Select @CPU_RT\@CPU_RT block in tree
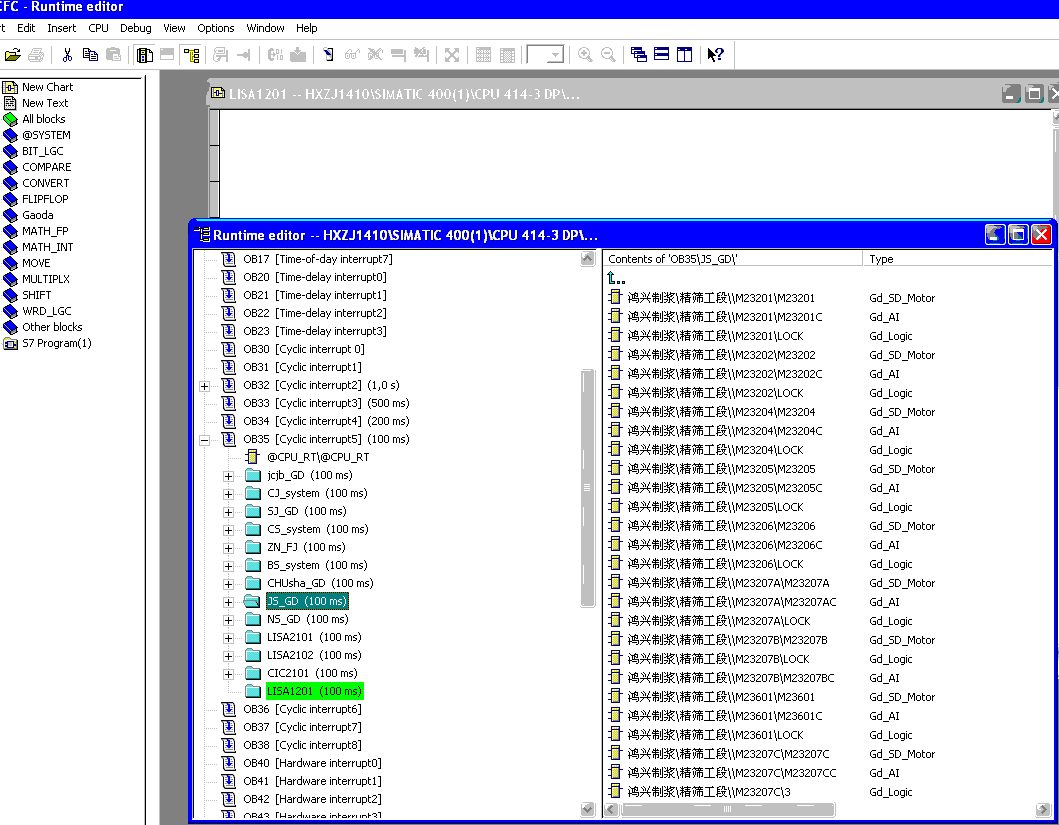Screen dimensions: 1059x825 click(x=318, y=457)
